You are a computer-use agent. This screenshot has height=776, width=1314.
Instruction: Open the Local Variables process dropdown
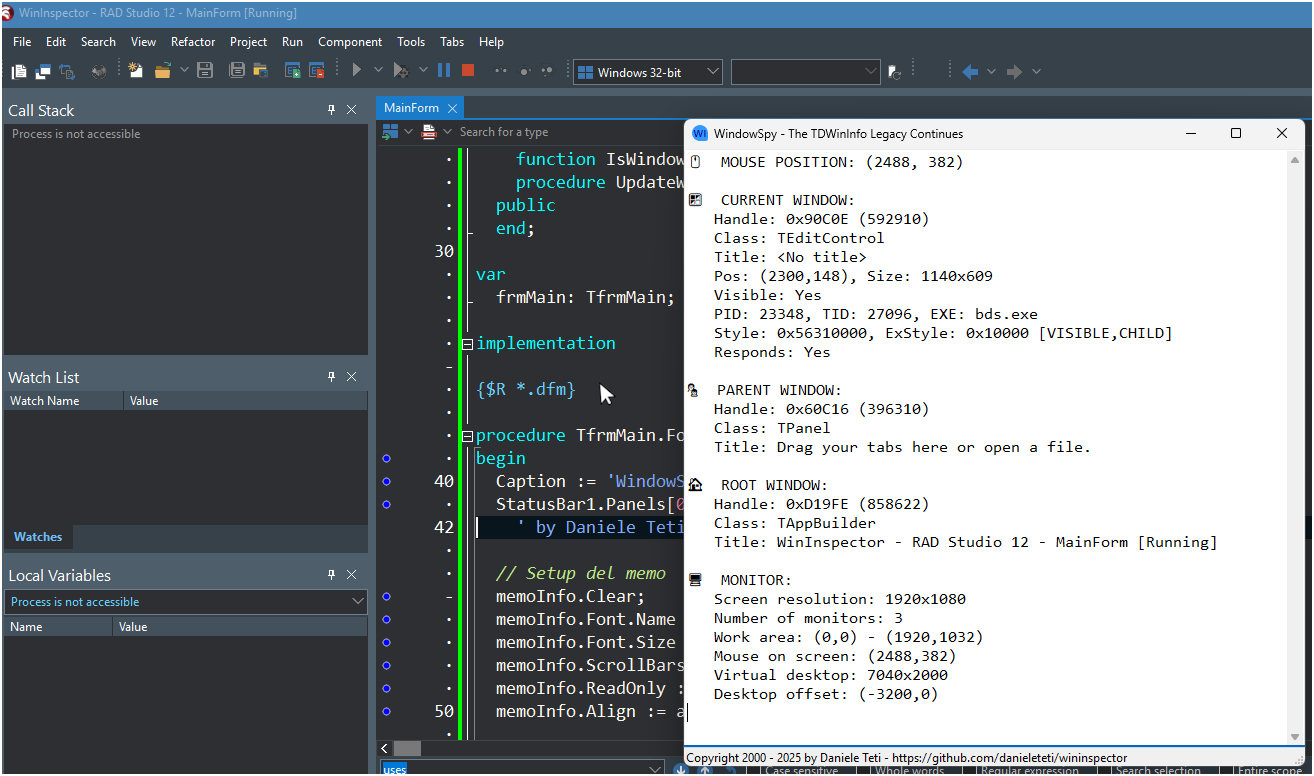coord(358,602)
